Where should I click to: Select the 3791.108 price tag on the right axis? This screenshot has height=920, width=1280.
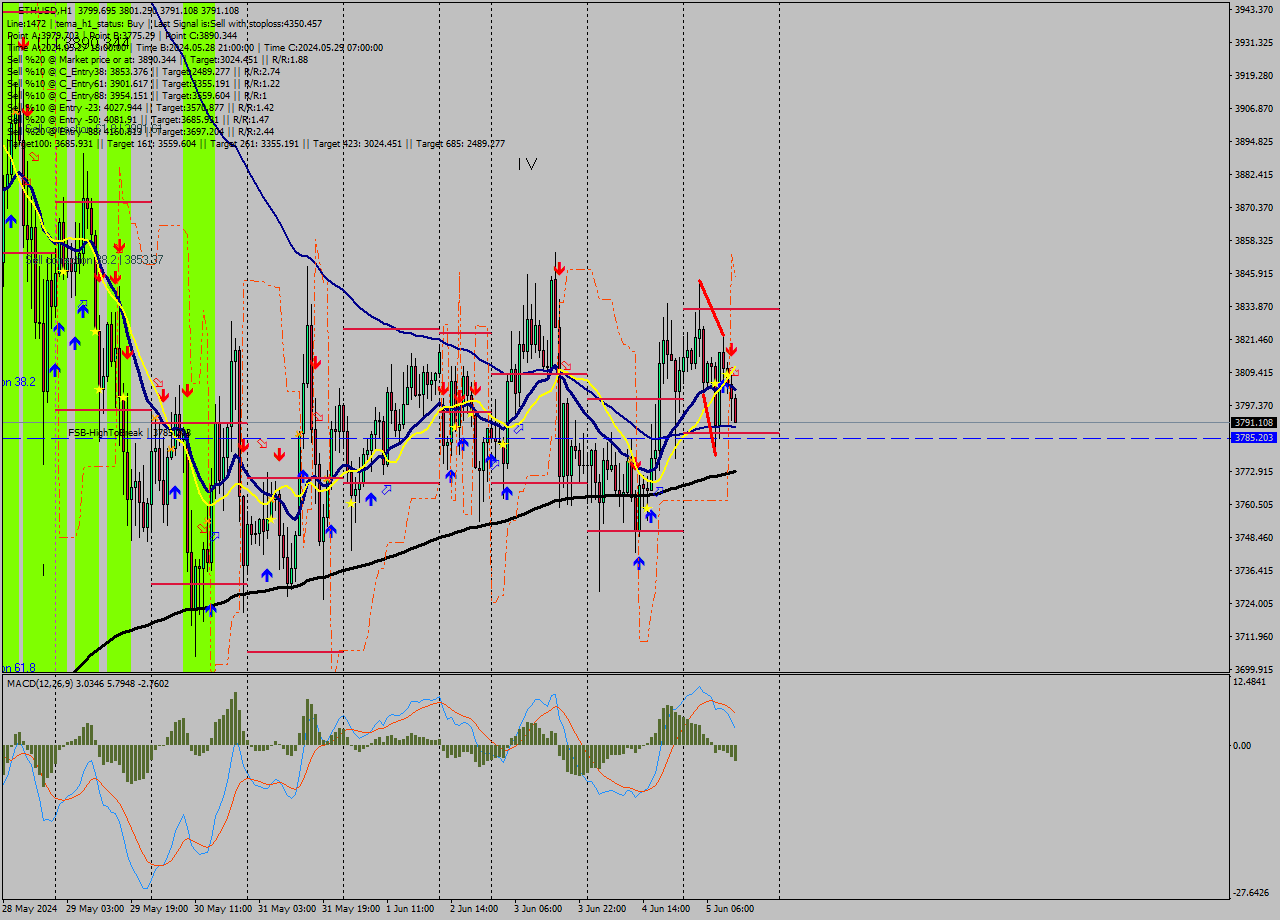[x=1254, y=423]
